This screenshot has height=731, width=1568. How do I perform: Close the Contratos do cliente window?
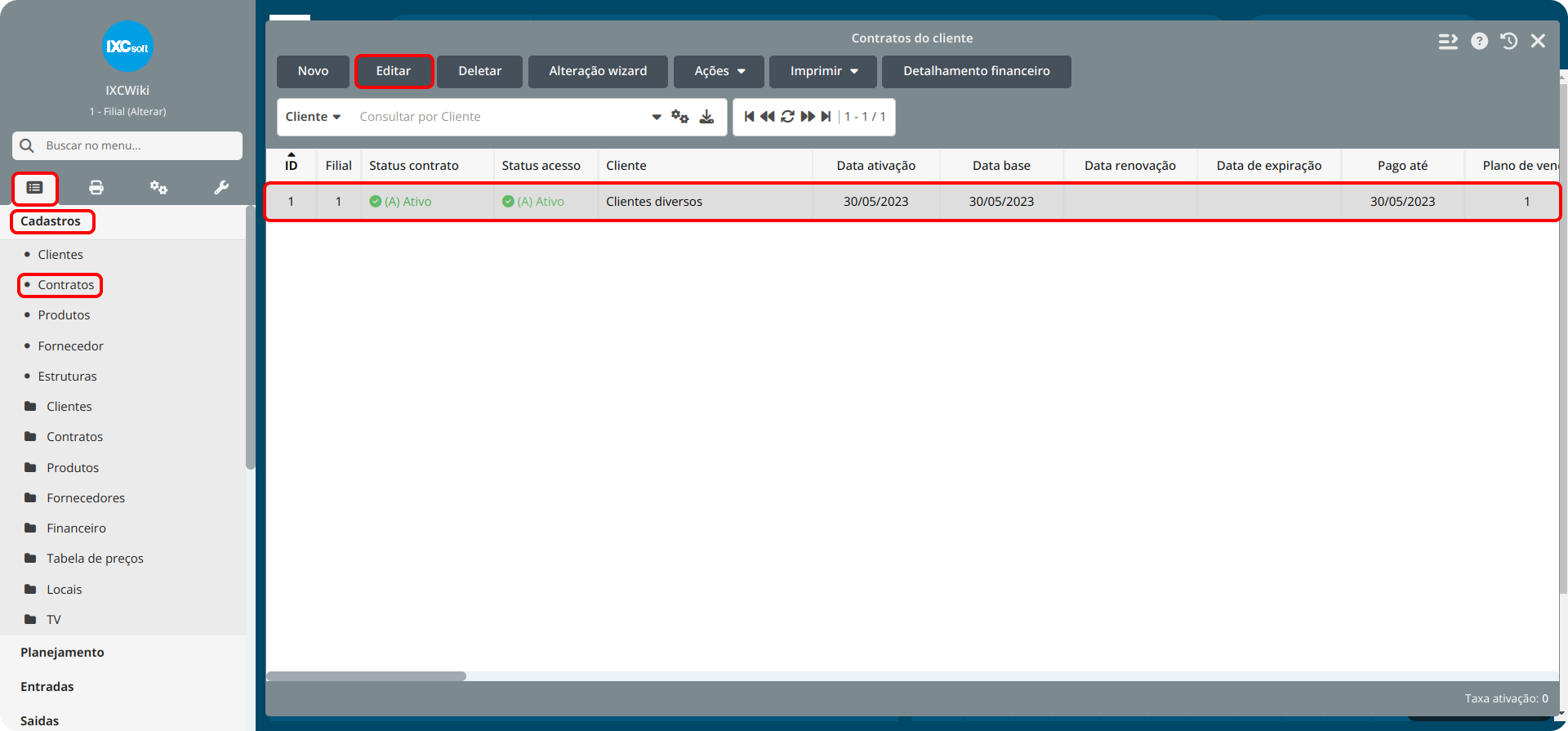(1538, 41)
